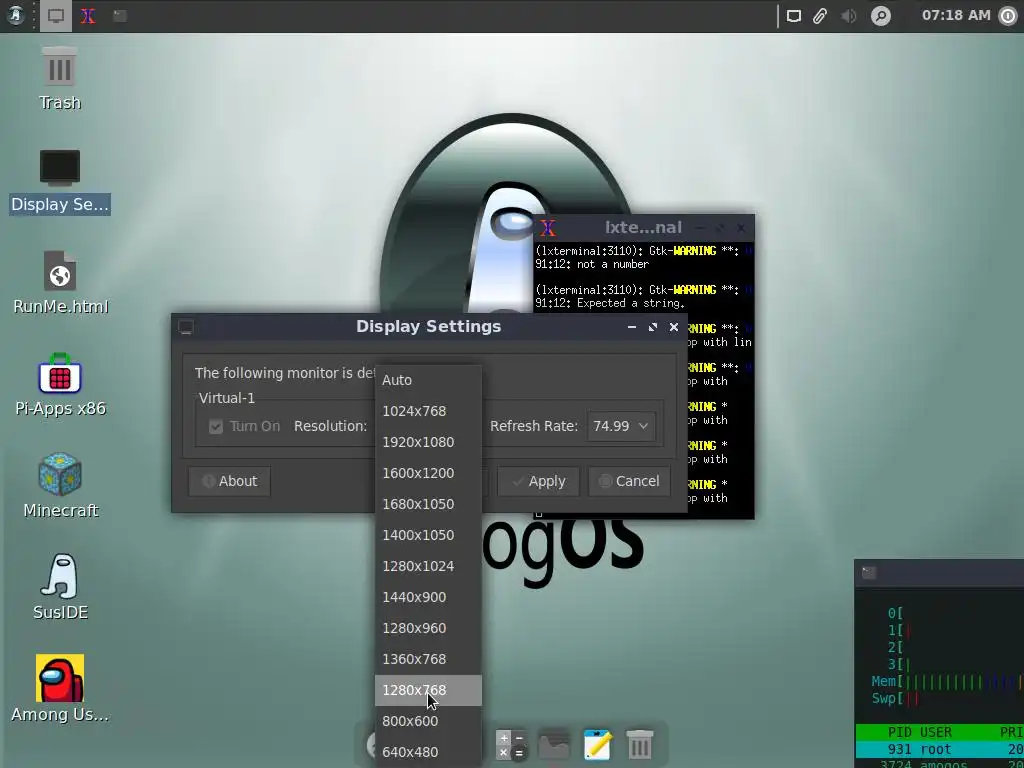
Task: Choose 1920x1080 resolution
Action: pyautogui.click(x=428, y=442)
